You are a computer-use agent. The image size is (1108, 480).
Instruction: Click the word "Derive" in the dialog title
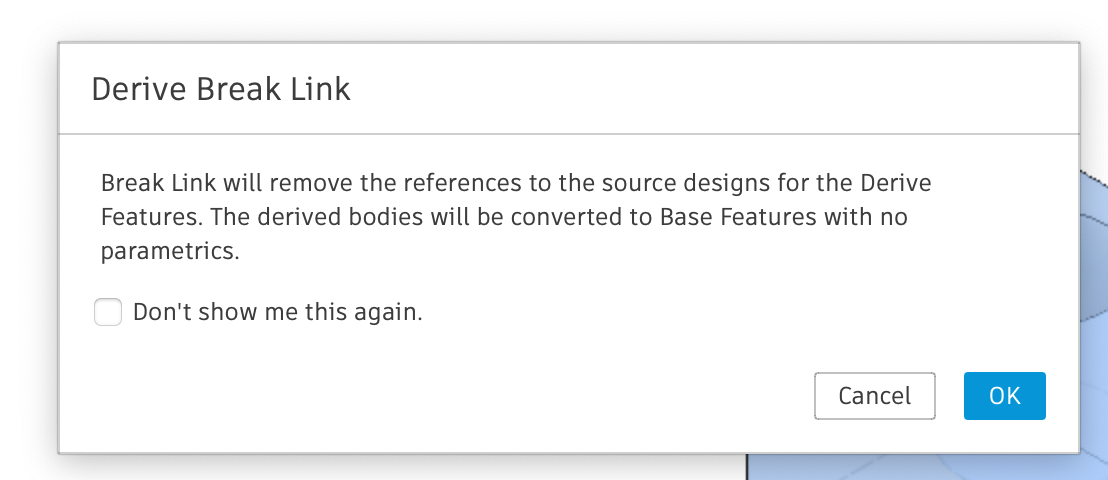pyautogui.click(x=139, y=89)
